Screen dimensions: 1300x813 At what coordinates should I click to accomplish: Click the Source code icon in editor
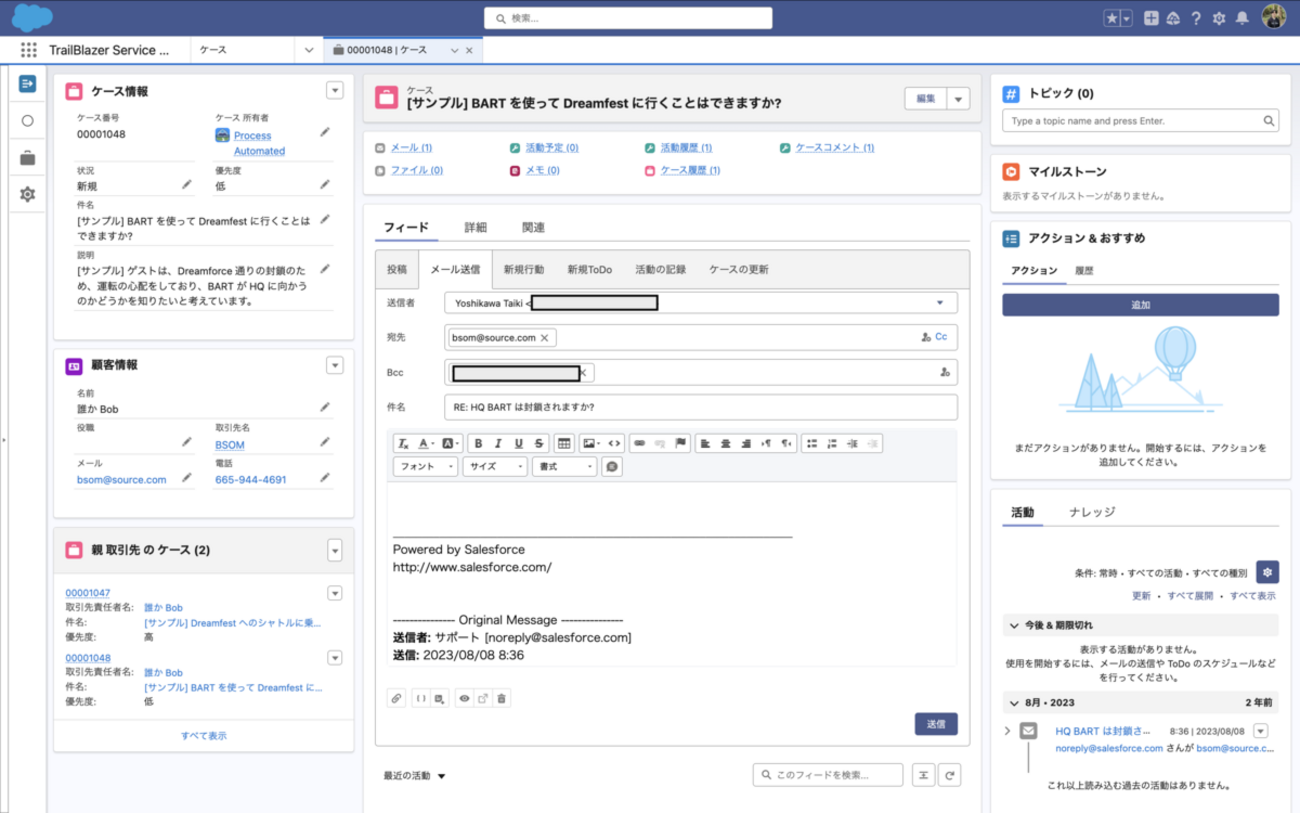pos(615,443)
